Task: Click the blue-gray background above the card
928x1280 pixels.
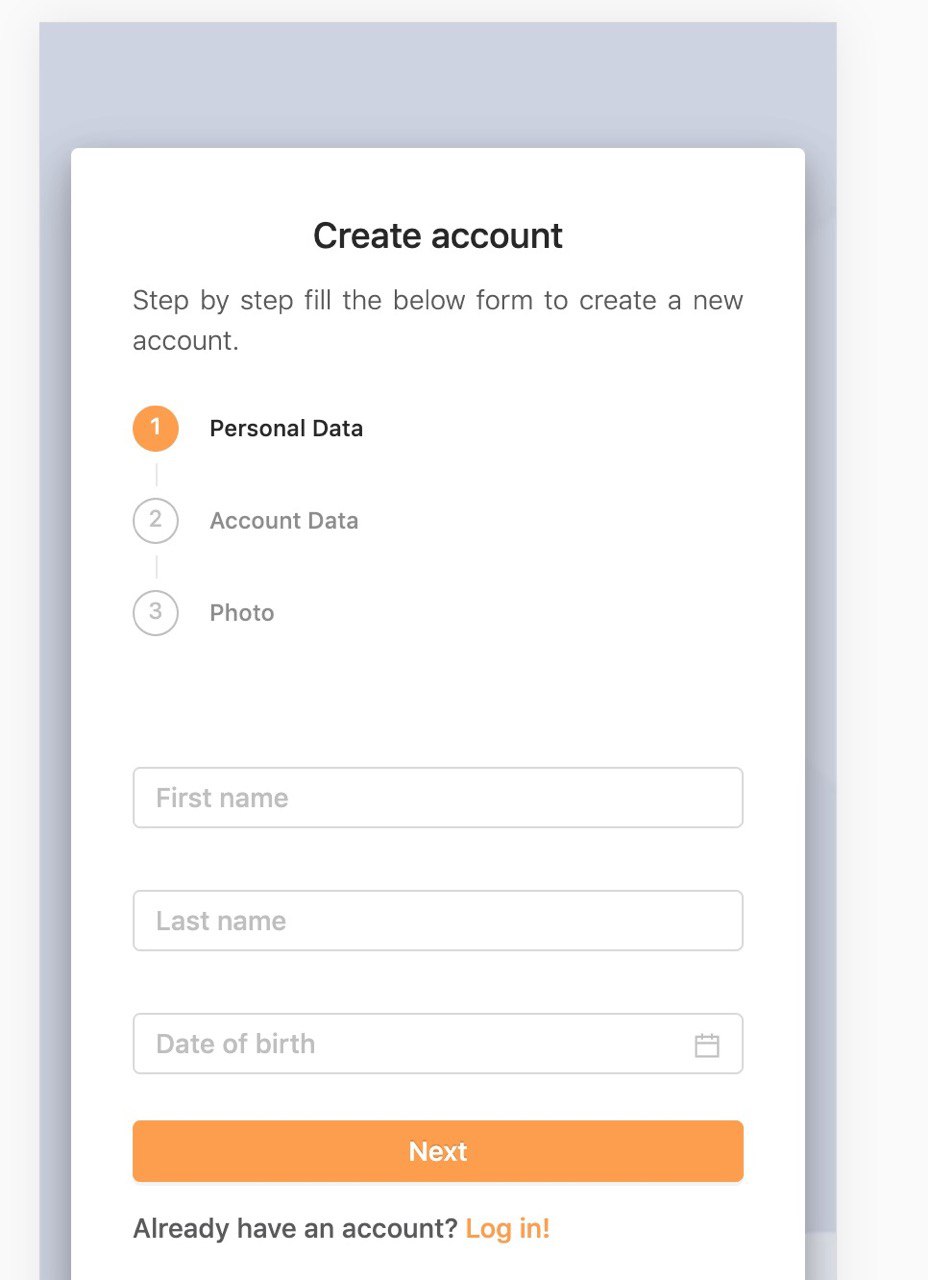Action: coord(438,85)
